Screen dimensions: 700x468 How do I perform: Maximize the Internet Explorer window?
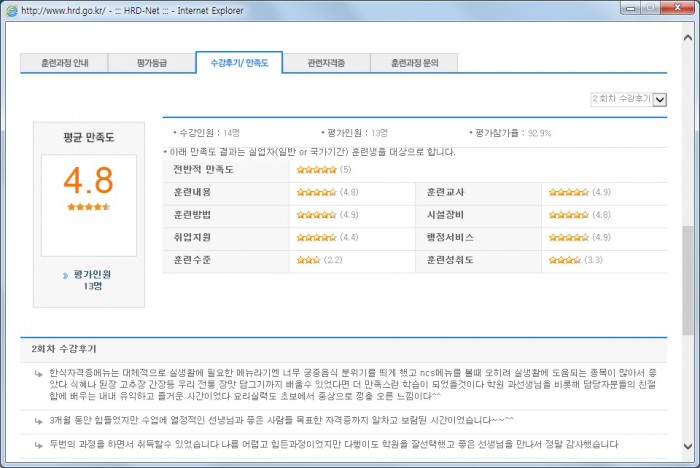pos(652,9)
